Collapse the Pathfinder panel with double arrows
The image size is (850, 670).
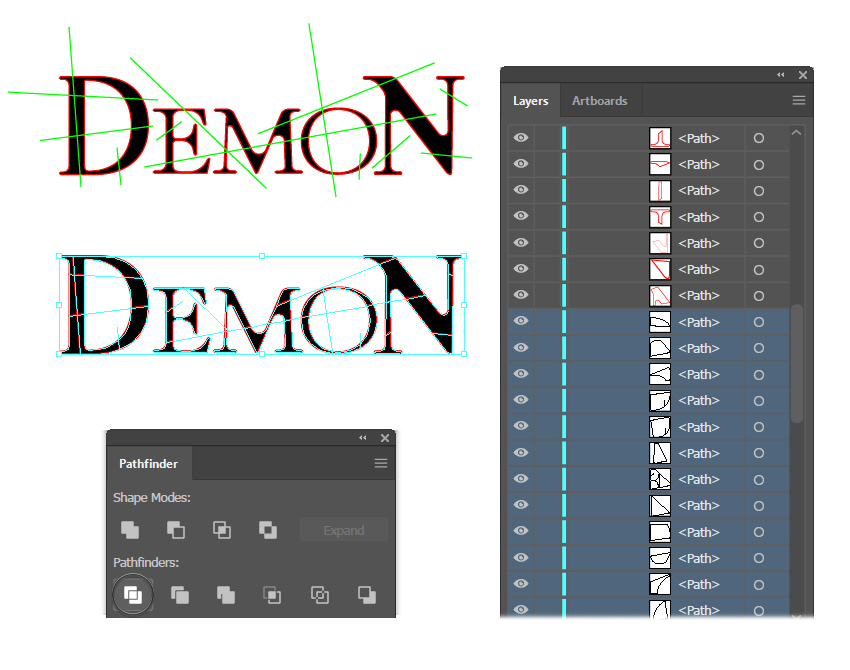tap(363, 438)
